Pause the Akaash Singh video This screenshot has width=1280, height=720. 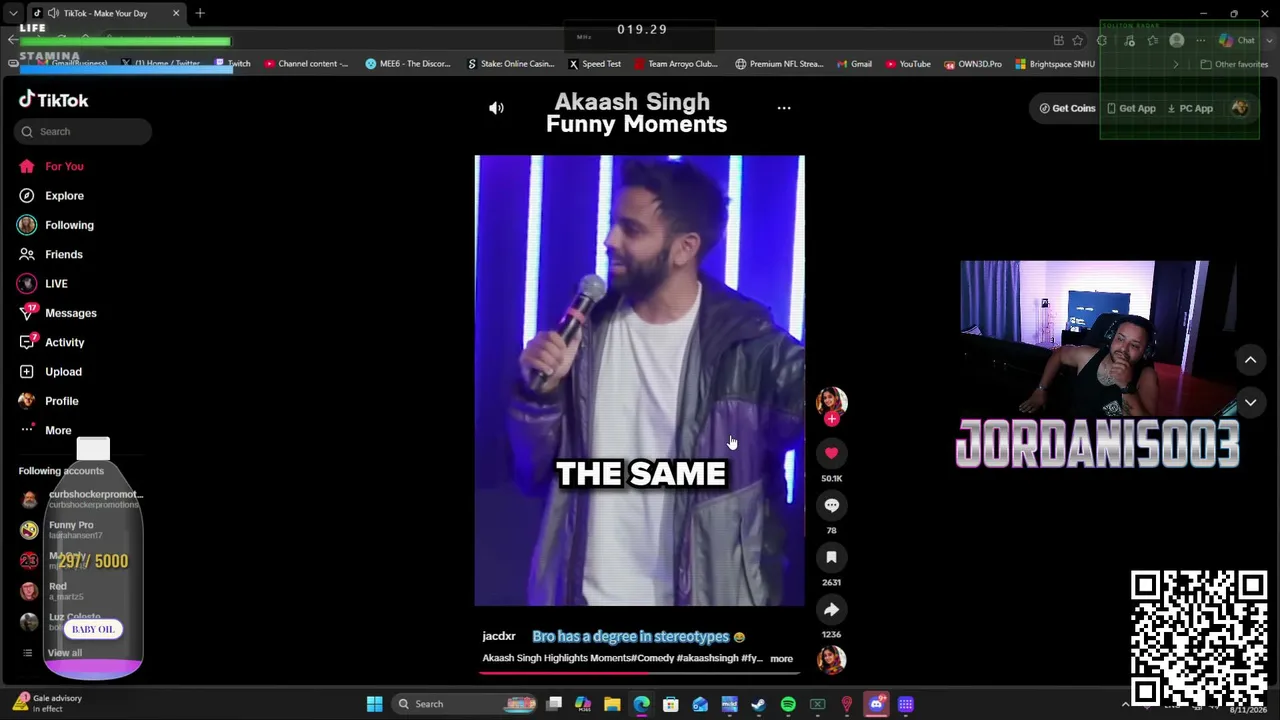pos(639,381)
